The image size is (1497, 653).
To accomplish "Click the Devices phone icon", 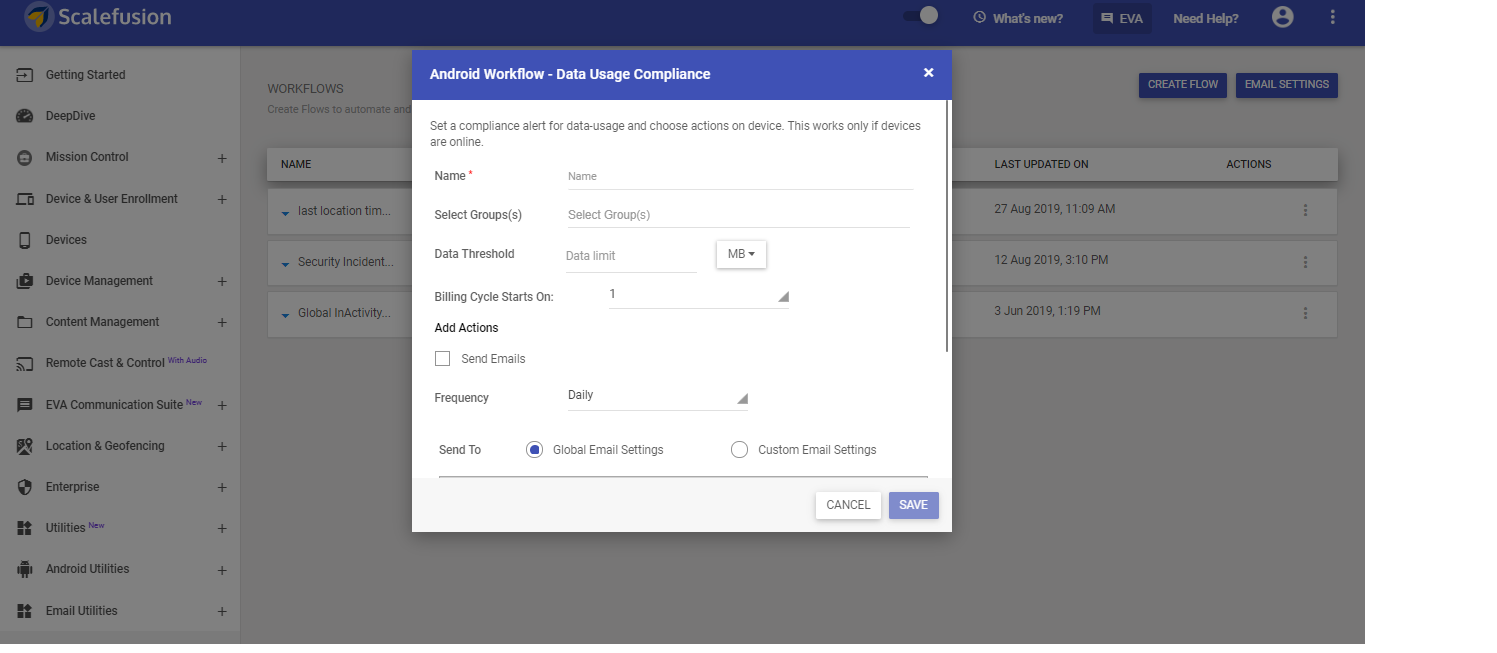I will pos(25,240).
